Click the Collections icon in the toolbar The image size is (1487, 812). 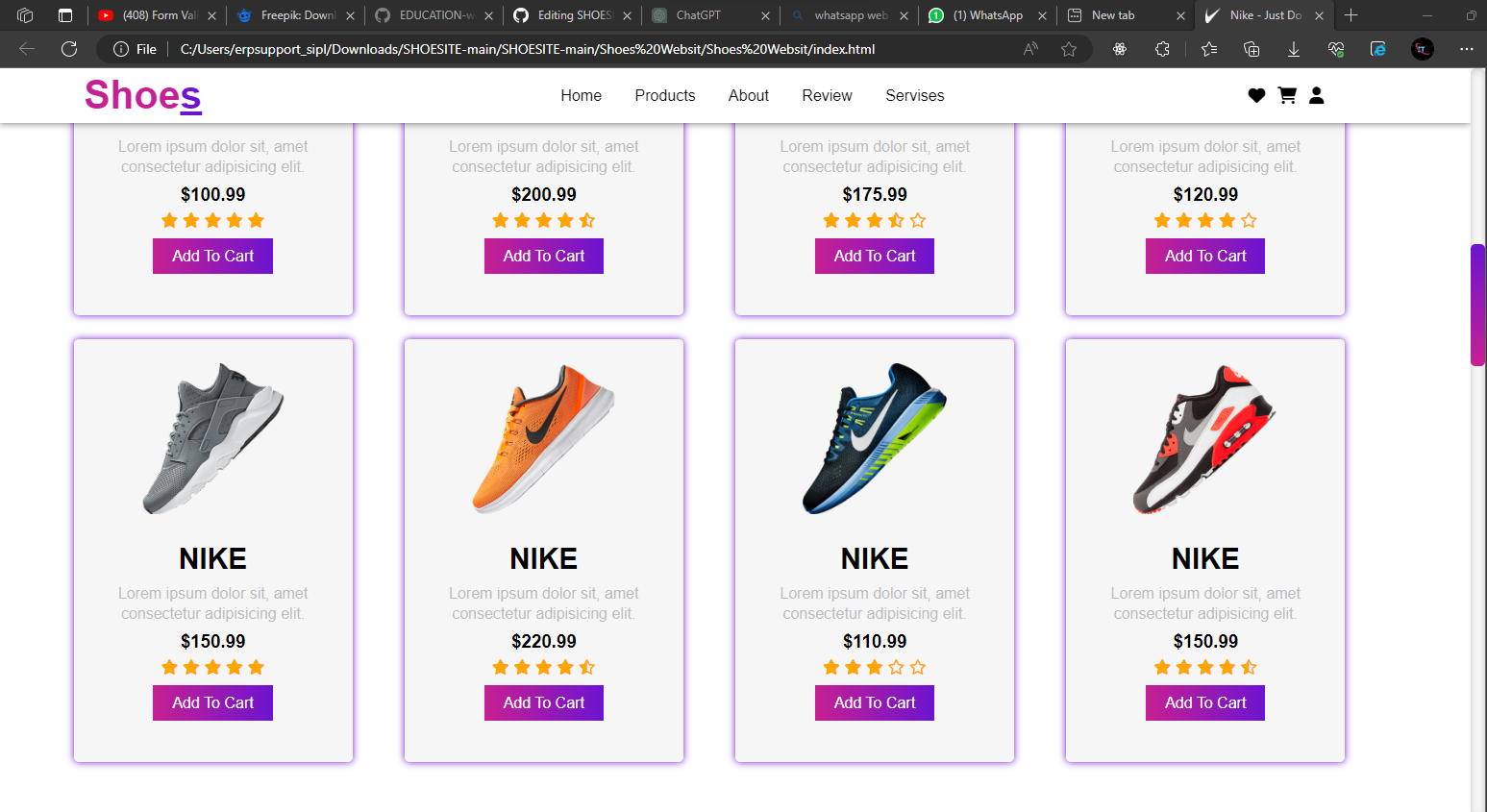(x=1251, y=49)
